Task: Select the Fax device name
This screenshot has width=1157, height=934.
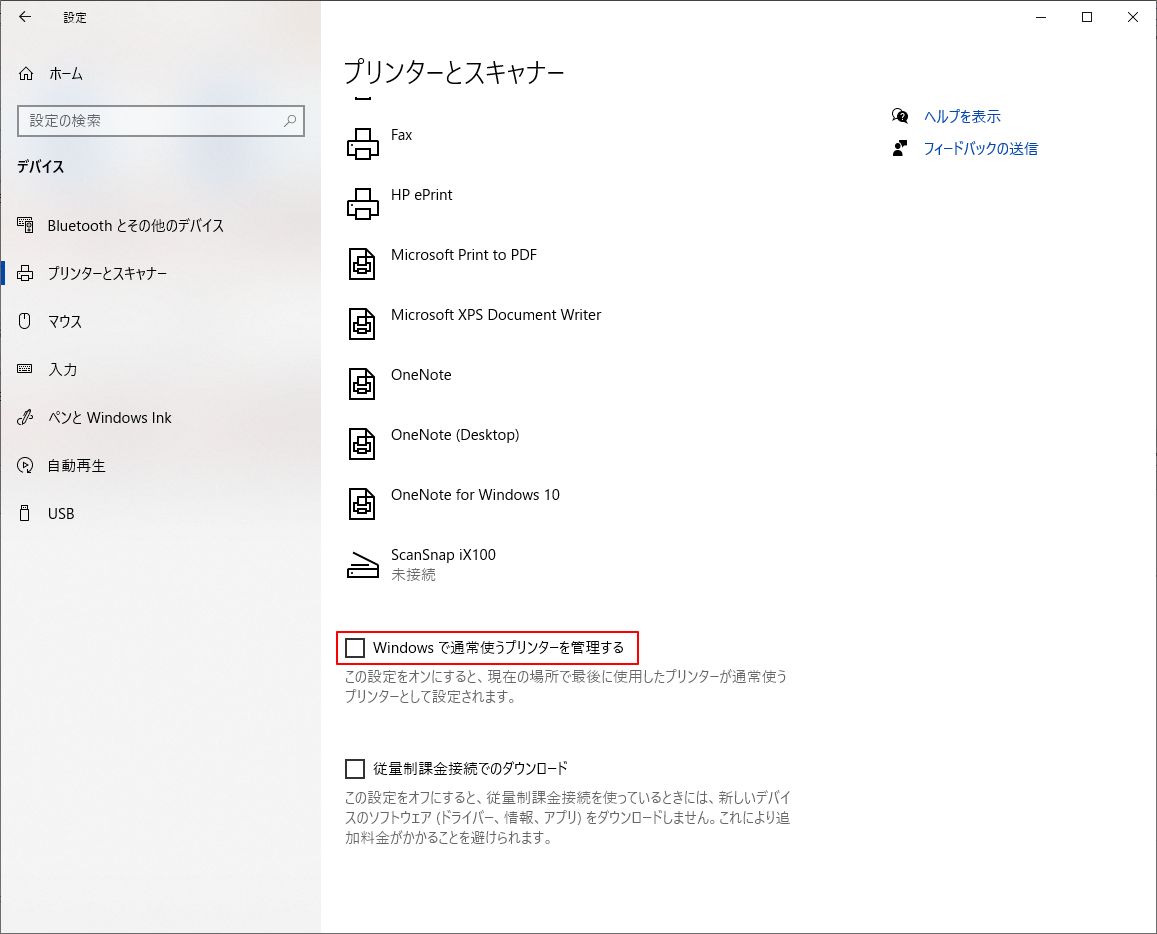Action: 401,135
